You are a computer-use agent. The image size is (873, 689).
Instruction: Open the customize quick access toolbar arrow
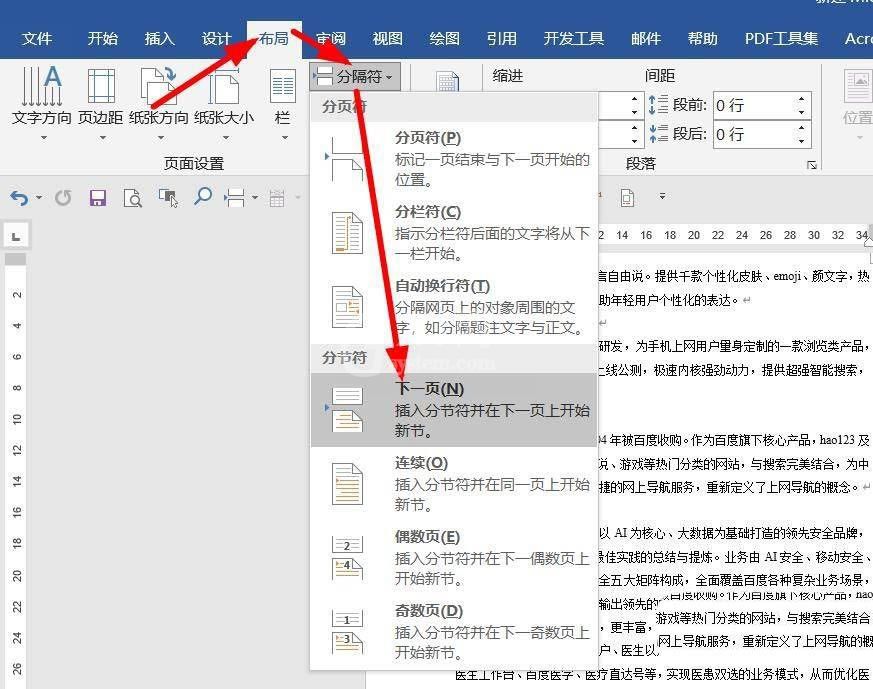[662, 196]
